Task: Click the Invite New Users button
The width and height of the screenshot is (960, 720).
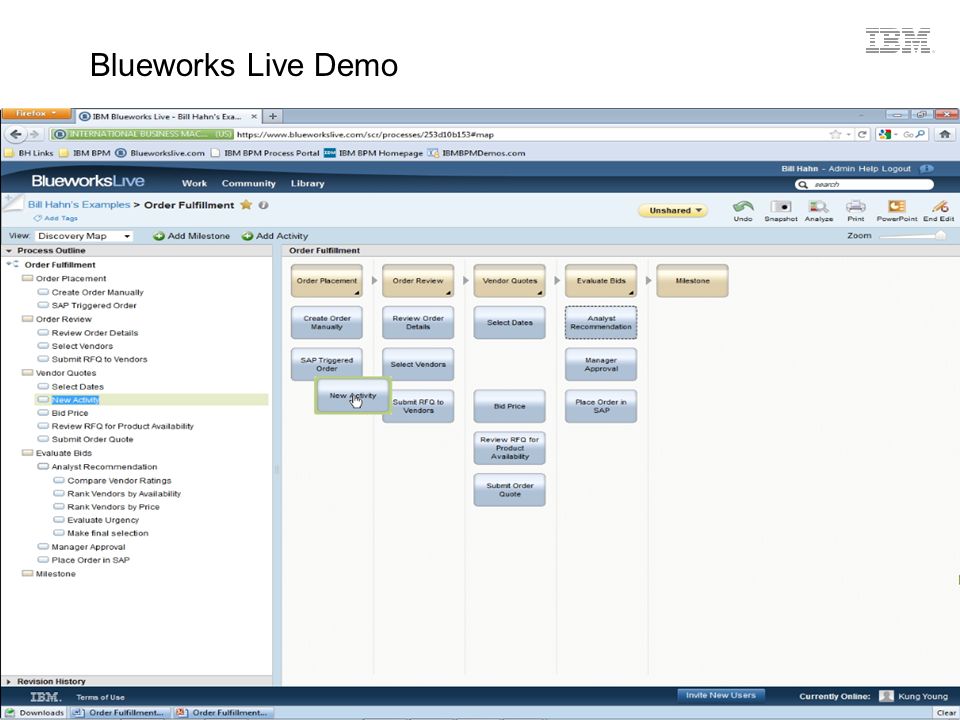Action: click(x=721, y=696)
